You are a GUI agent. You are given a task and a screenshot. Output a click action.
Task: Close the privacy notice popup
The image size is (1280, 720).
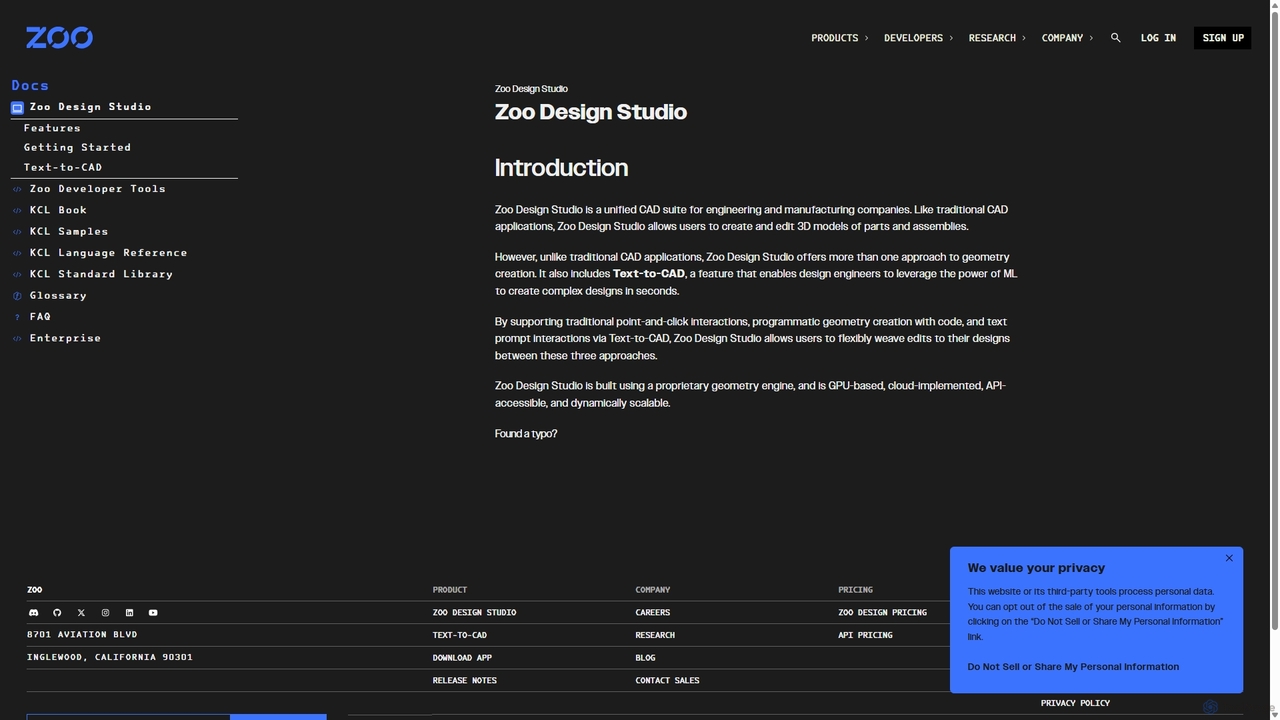[1229, 558]
